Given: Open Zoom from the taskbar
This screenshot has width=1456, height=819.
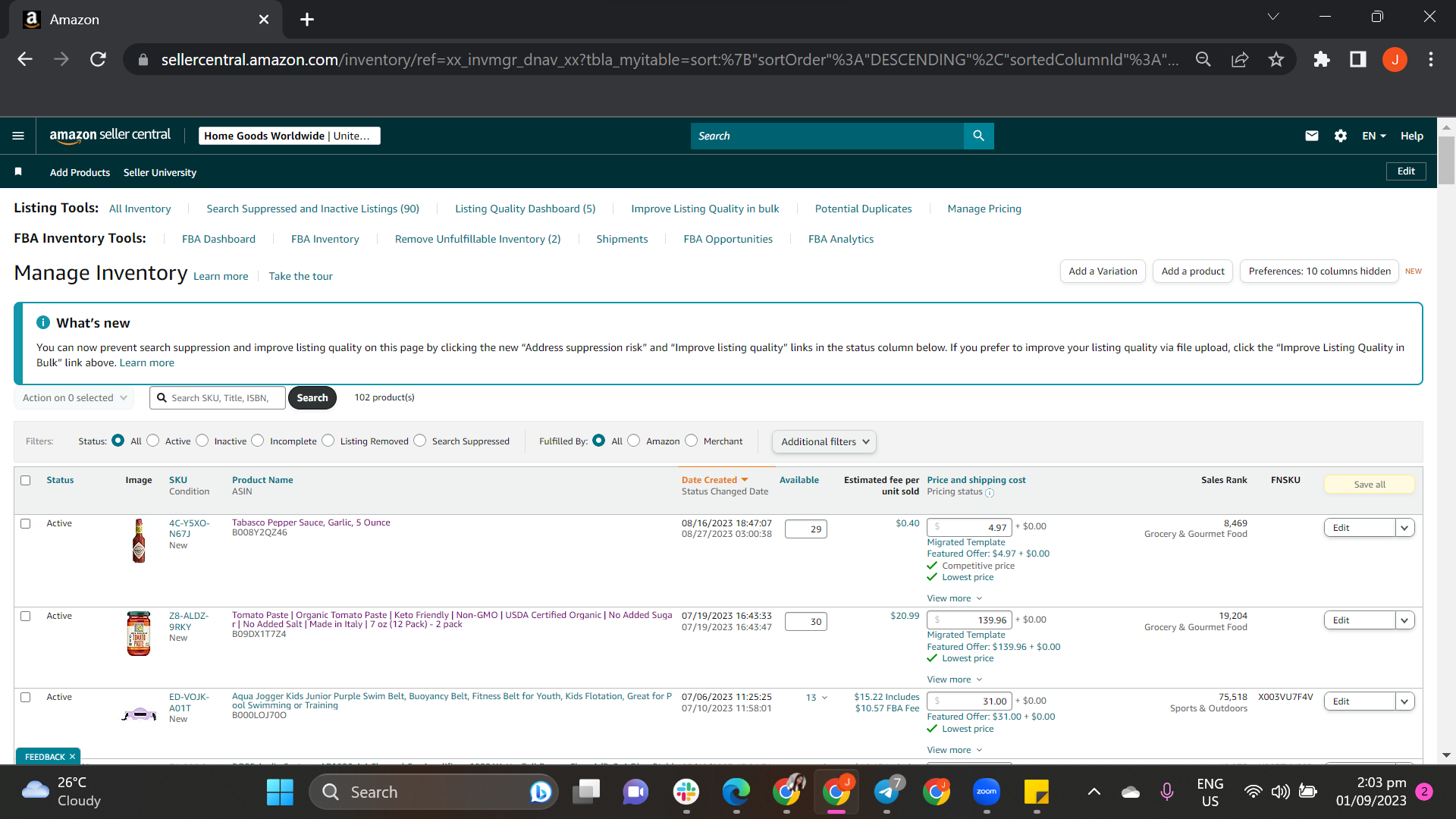Looking at the screenshot, I should pyautogui.click(x=987, y=792).
